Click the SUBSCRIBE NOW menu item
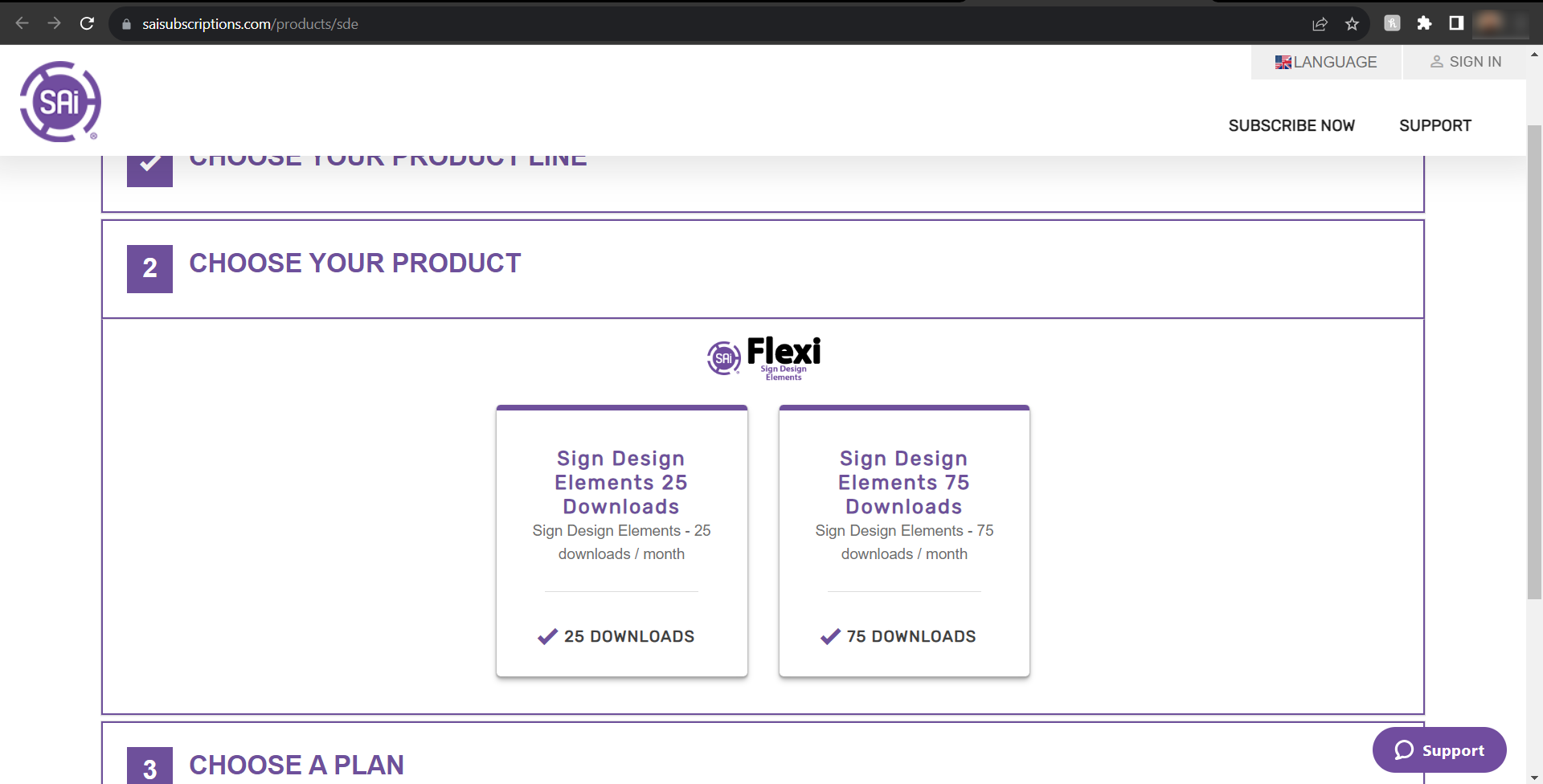 pyautogui.click(x=1291, y=125)
